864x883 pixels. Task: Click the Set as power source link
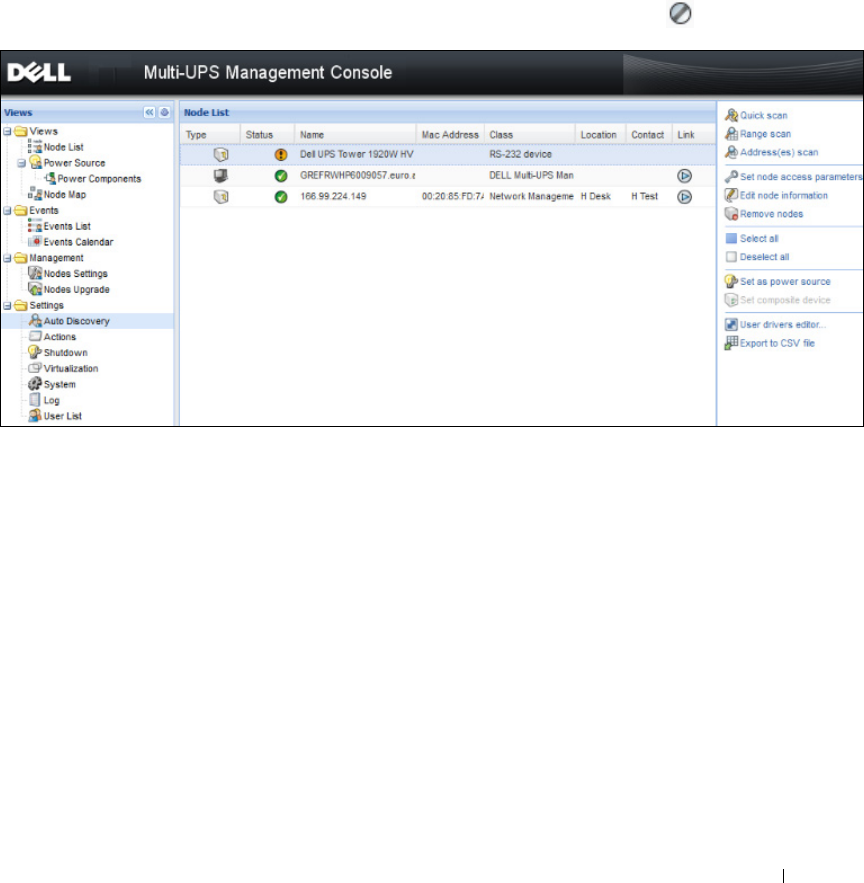coord(785,282)
